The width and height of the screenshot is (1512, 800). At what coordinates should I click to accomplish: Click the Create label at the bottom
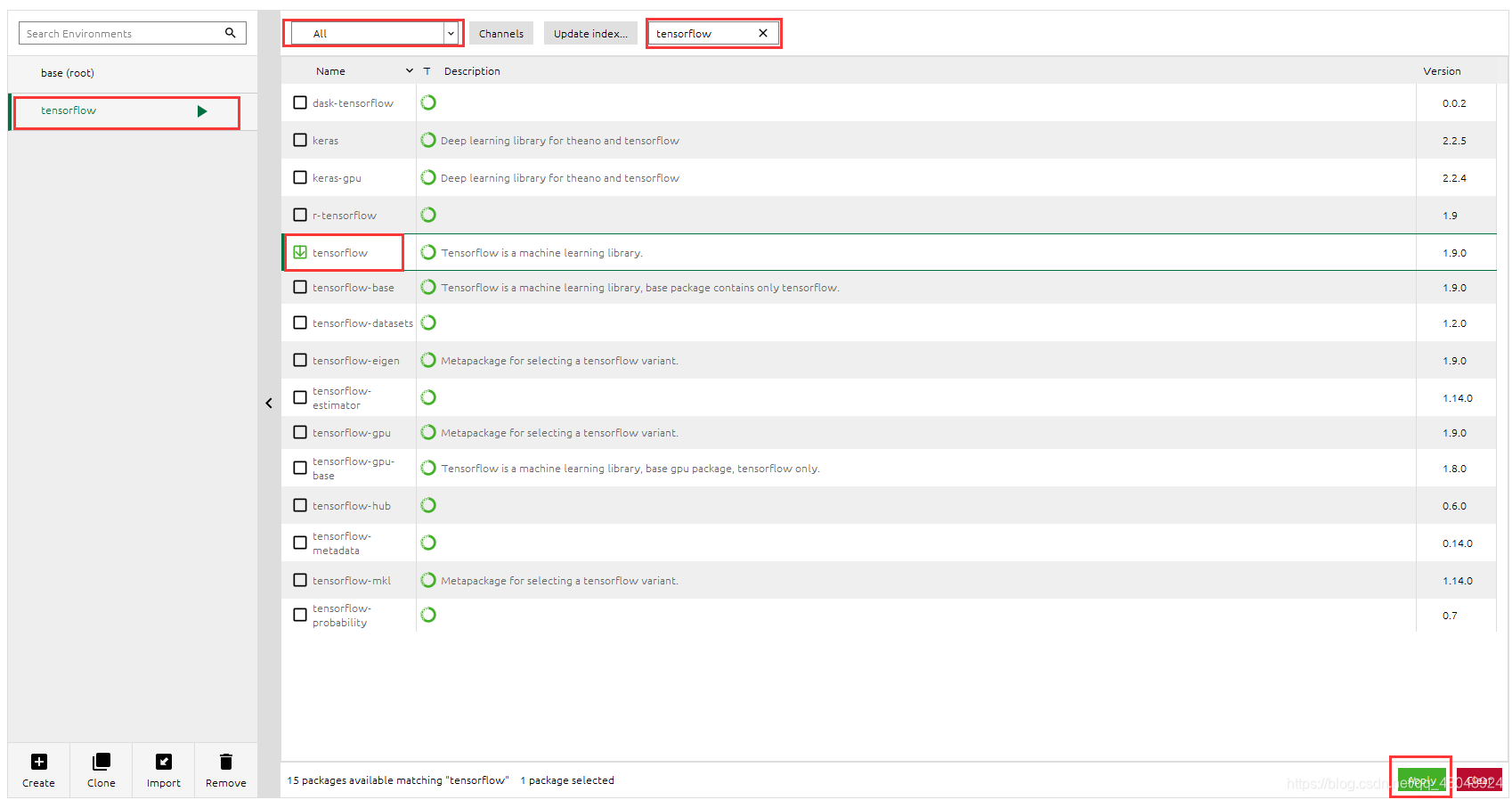pyautogui.click(x=39, y=783)
